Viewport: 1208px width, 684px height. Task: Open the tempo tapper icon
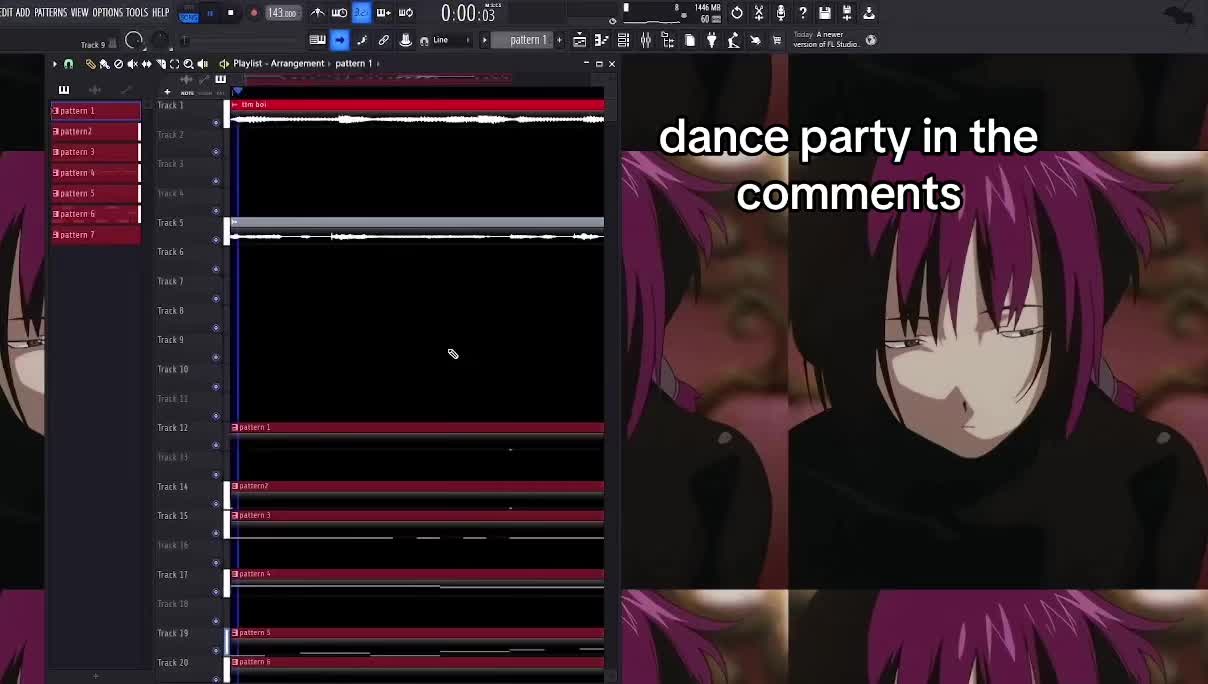pyautogui.click(x=734, y=40)
